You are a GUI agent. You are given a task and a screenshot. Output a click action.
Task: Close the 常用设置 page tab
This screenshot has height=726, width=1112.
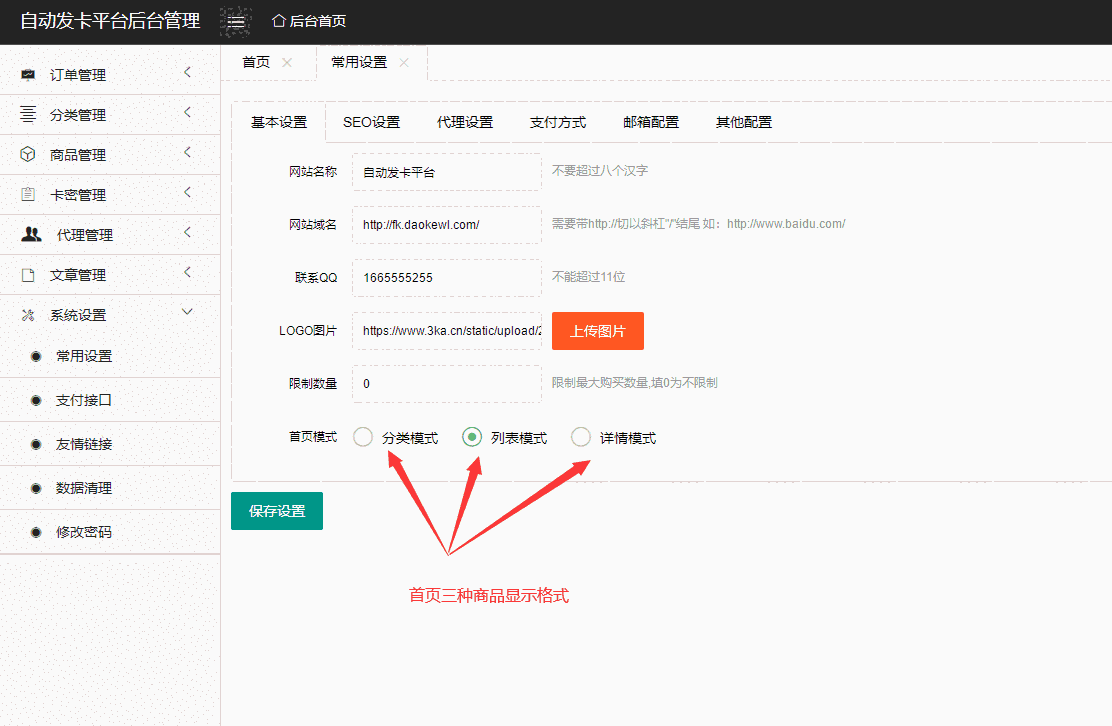click(x=404, y=62)
